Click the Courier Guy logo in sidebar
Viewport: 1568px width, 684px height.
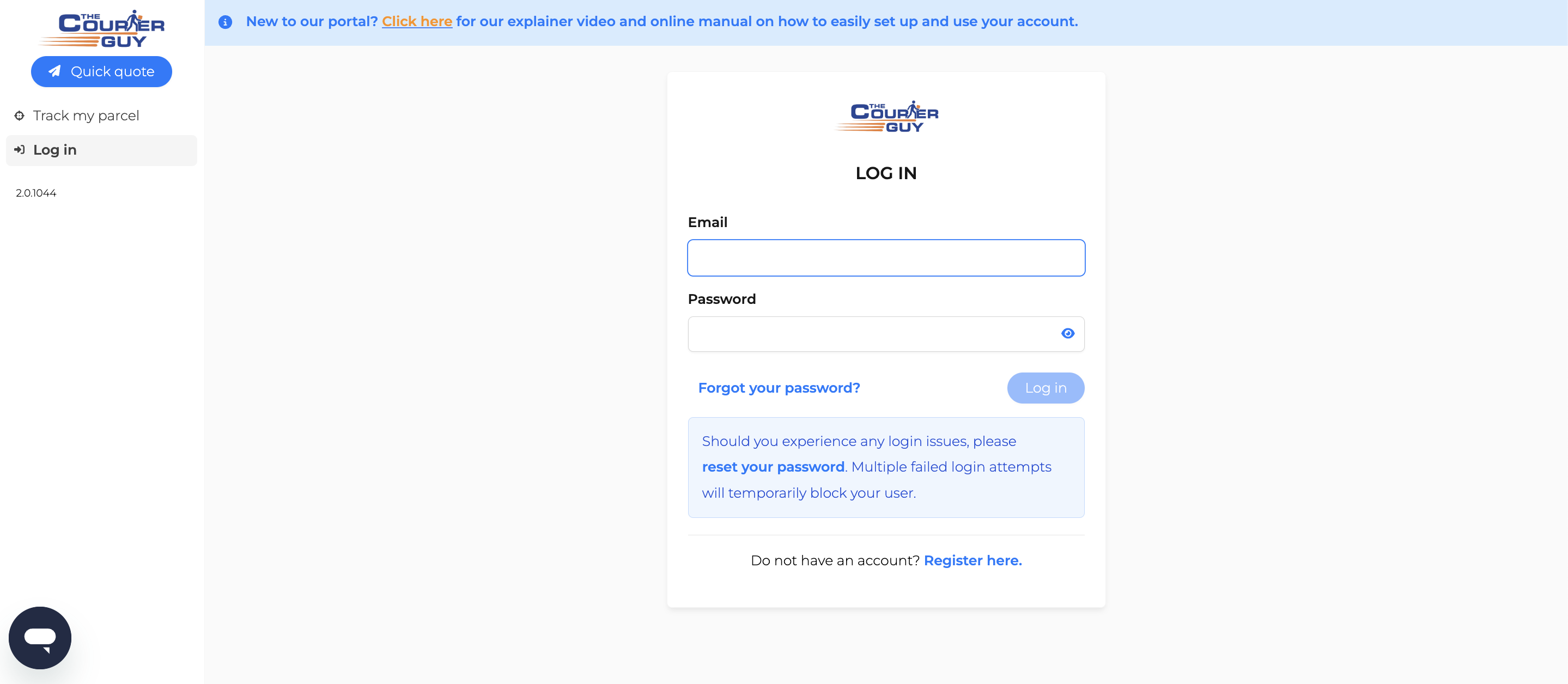click(x=102, y=29)
